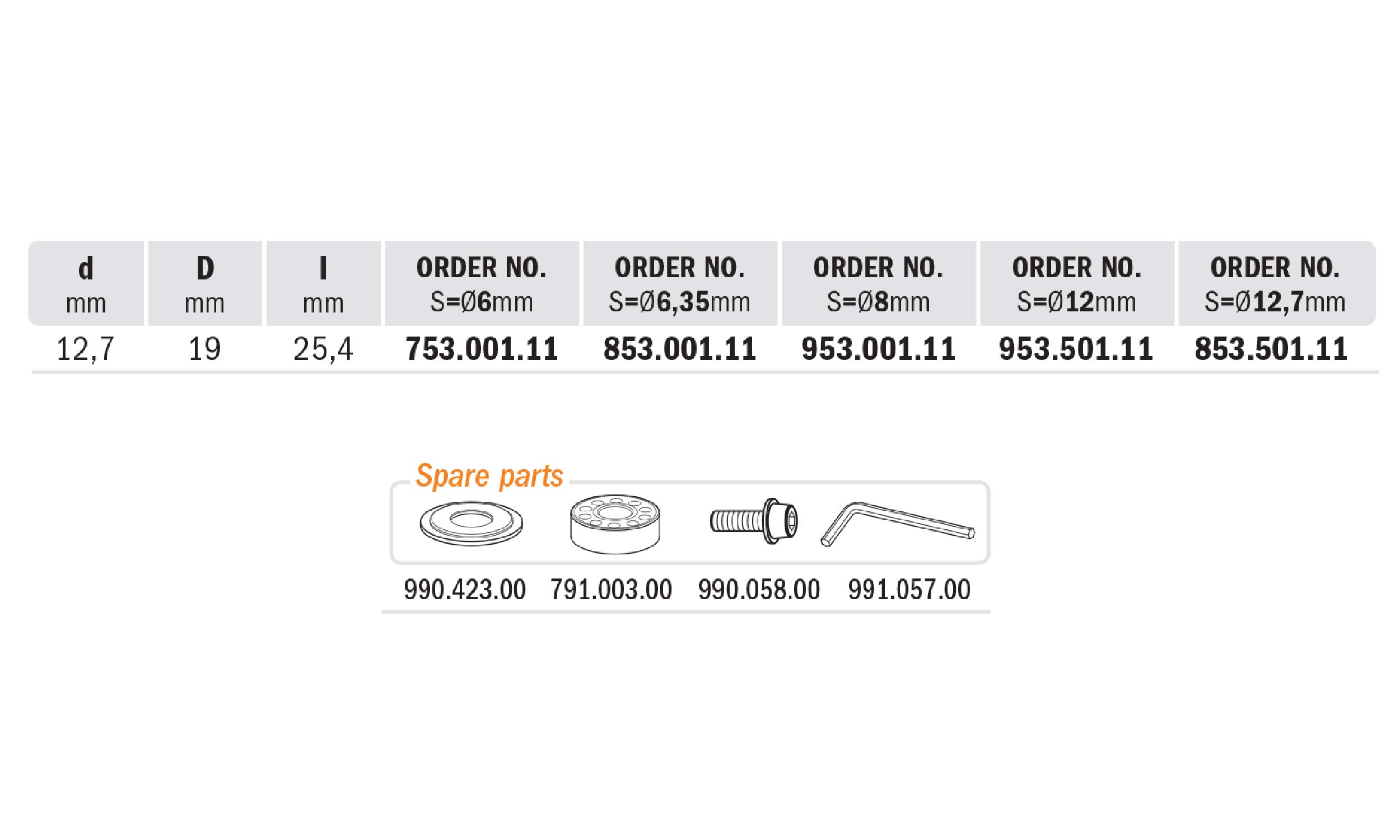Viewport: 1400px width, 840px height.
Task: Click order number 953.501.11
Action: [1076, 349]
